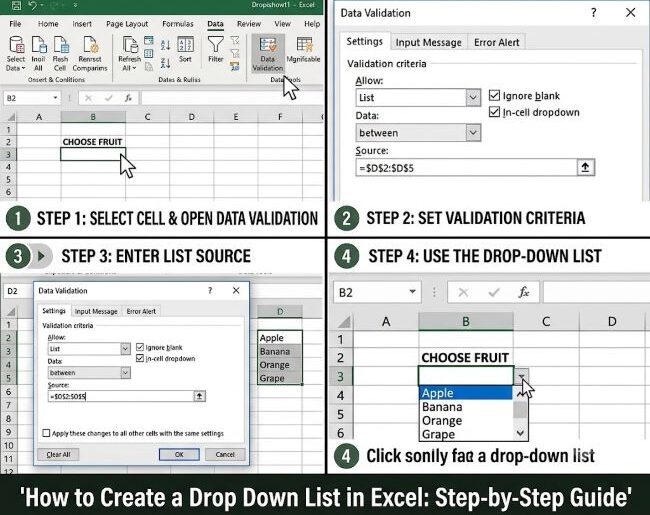Switch to Input Message tab in Step 2

click(x=428, y=42)
